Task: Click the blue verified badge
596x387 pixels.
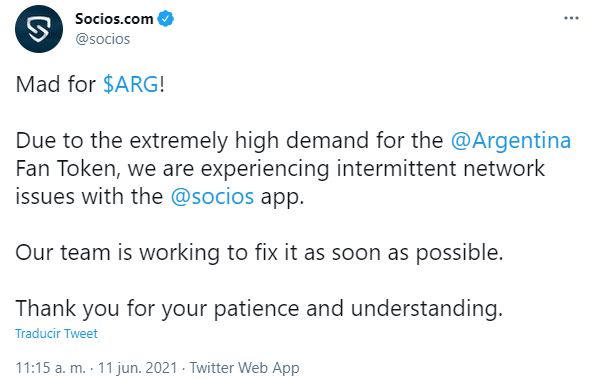Action: (x=166, y=19)
